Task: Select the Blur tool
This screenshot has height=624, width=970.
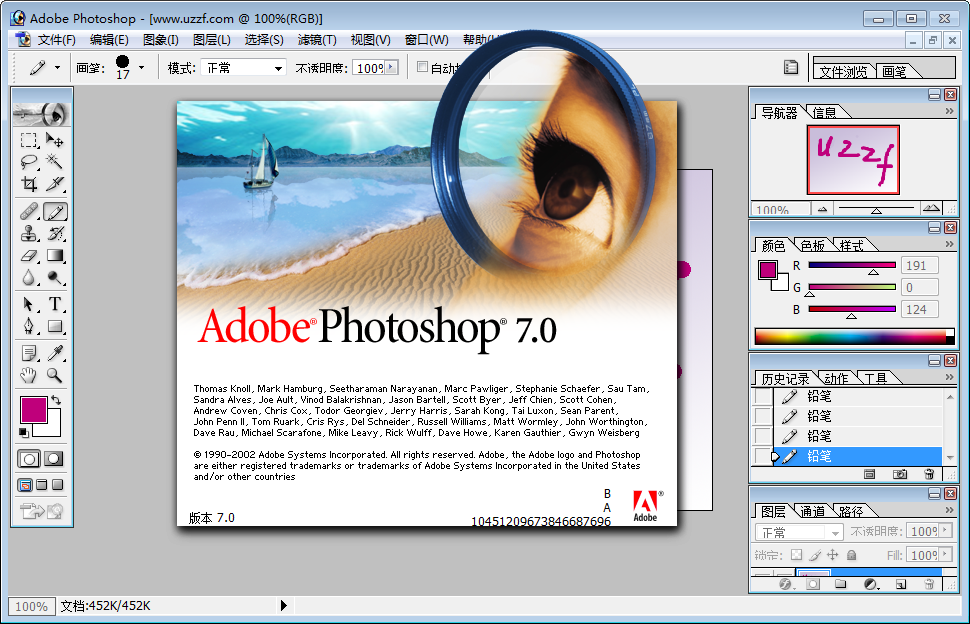Action: pyautogui.click(x=28, y=277)
